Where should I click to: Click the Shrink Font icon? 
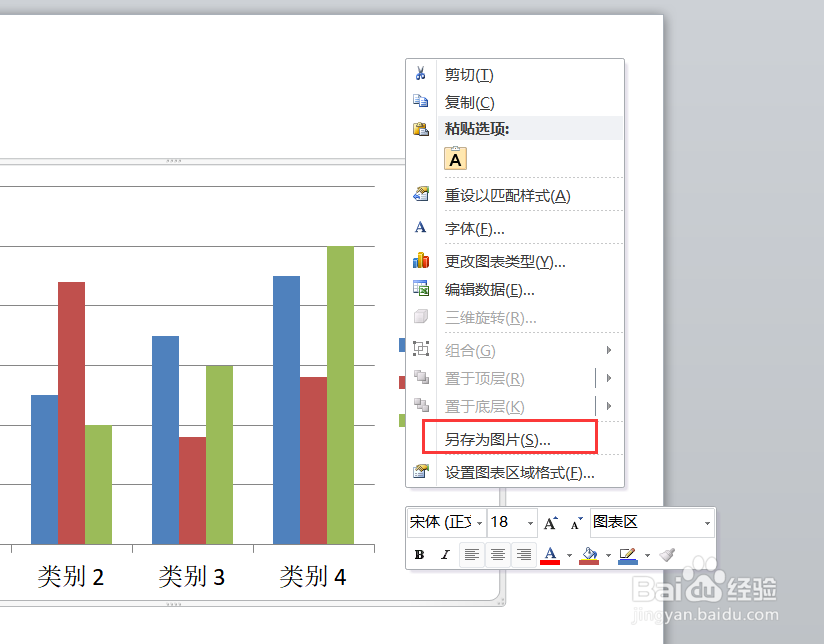click(x=575, y=521)
